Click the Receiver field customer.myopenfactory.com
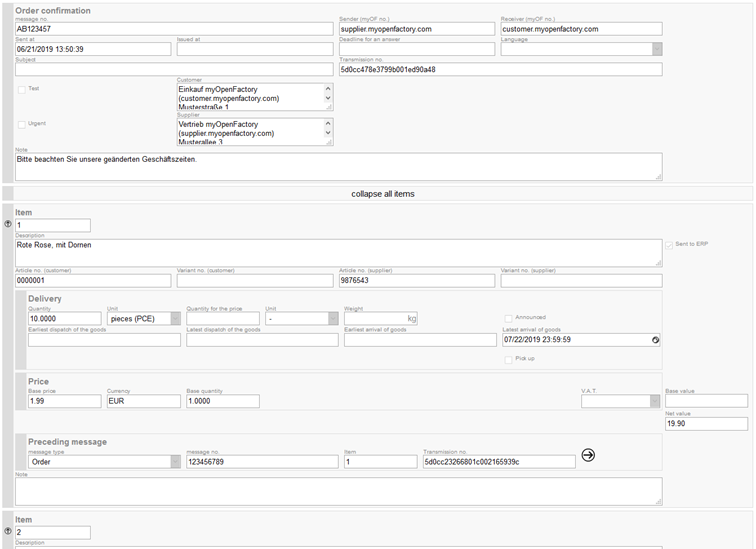 [x=581, y=29]
